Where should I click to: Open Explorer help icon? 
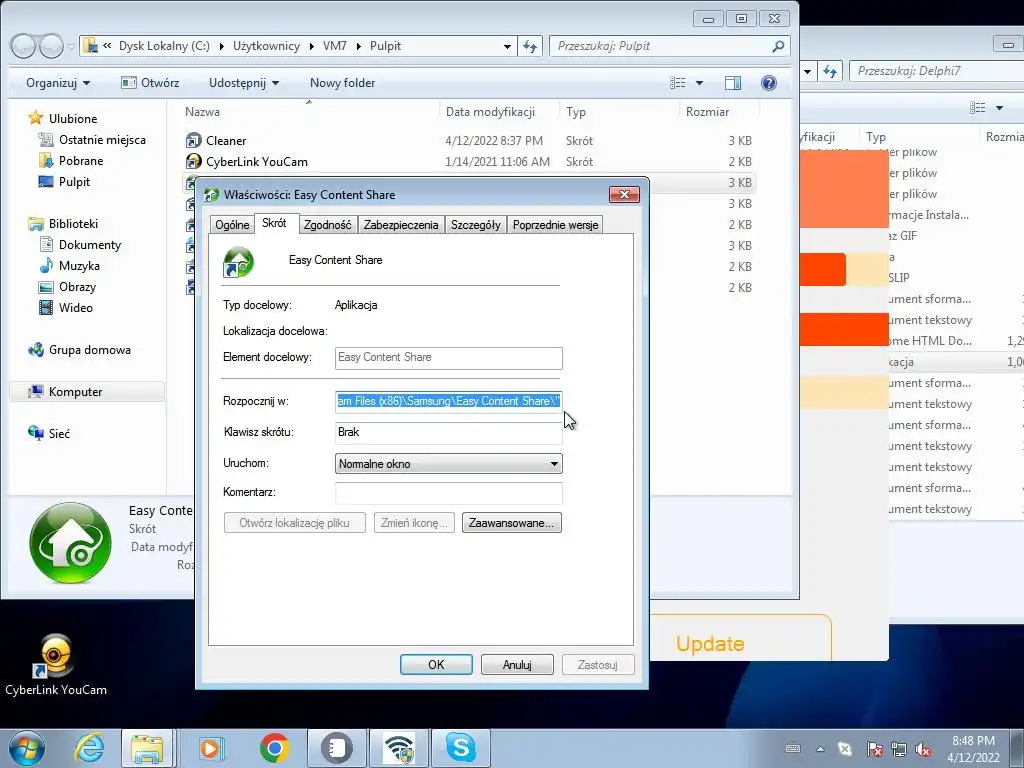point(769,83)
